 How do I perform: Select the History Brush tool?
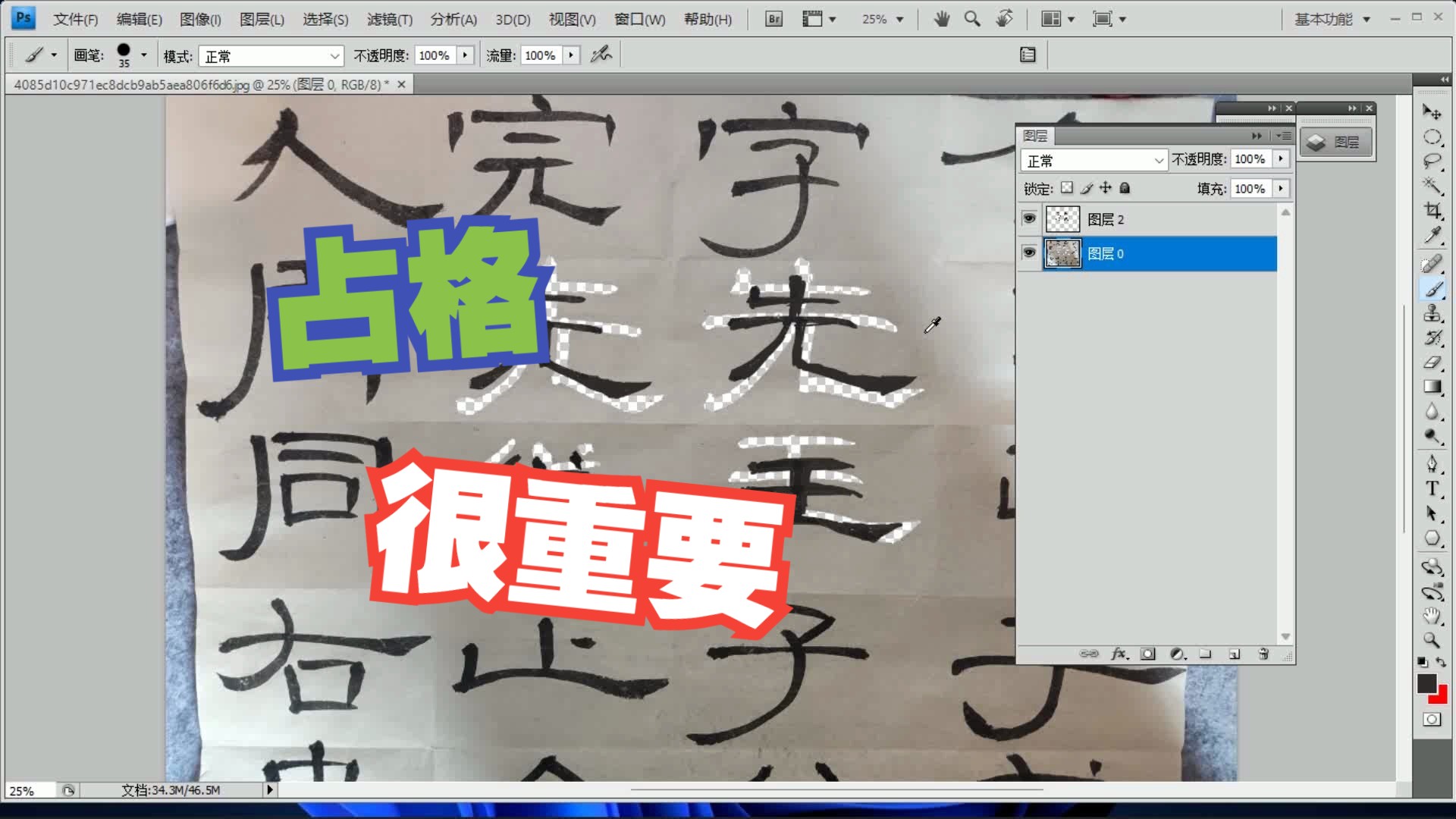pyautogui.click(x=1432, y=338)
